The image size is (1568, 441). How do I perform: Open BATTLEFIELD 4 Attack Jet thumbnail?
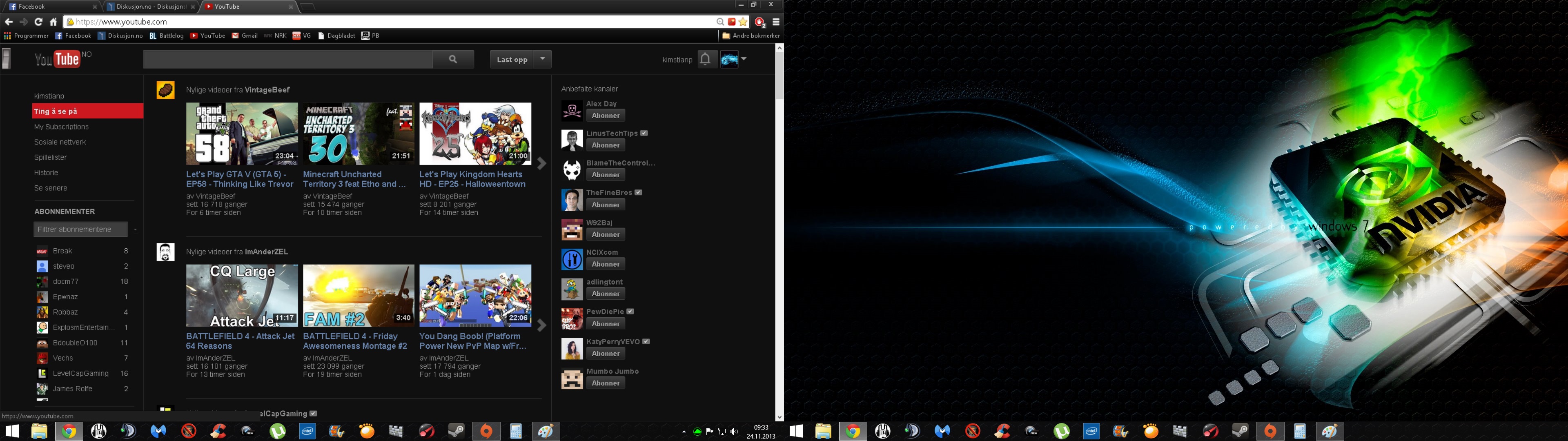pyautogui.click(x=242, y=295)
